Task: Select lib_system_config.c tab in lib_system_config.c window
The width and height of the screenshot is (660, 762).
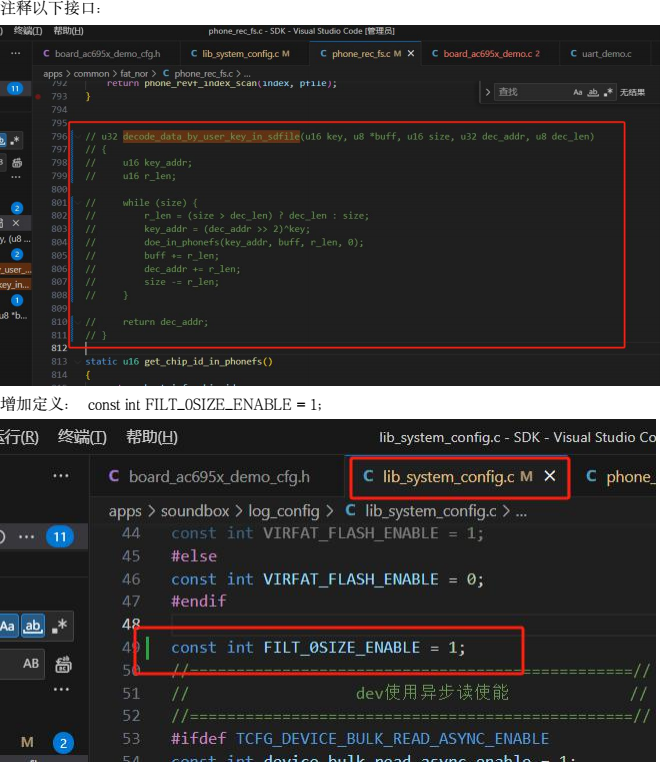Action: click(447, 477)
